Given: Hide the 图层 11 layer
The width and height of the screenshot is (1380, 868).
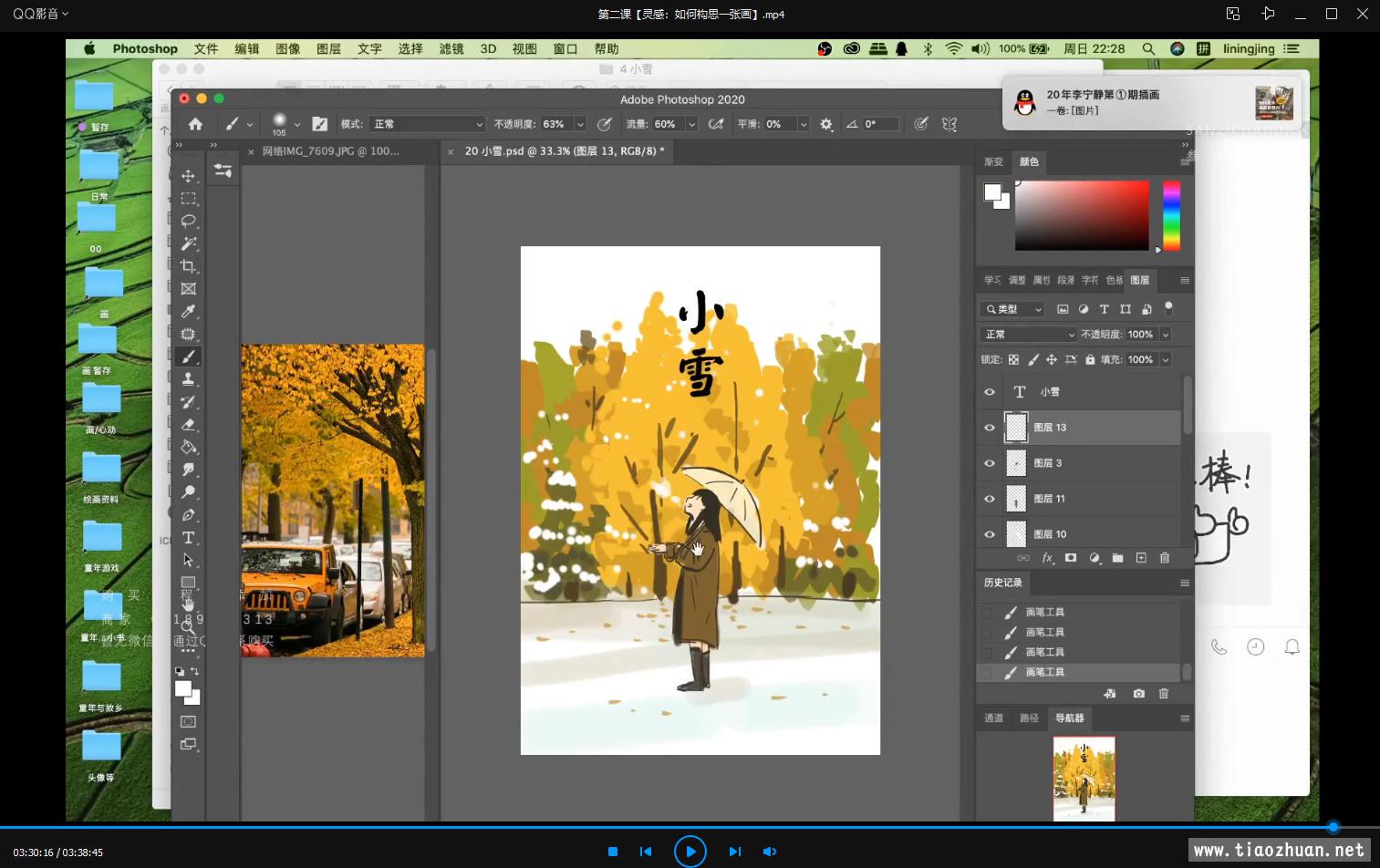Looking at the screenshot, I should coord(989,499).
